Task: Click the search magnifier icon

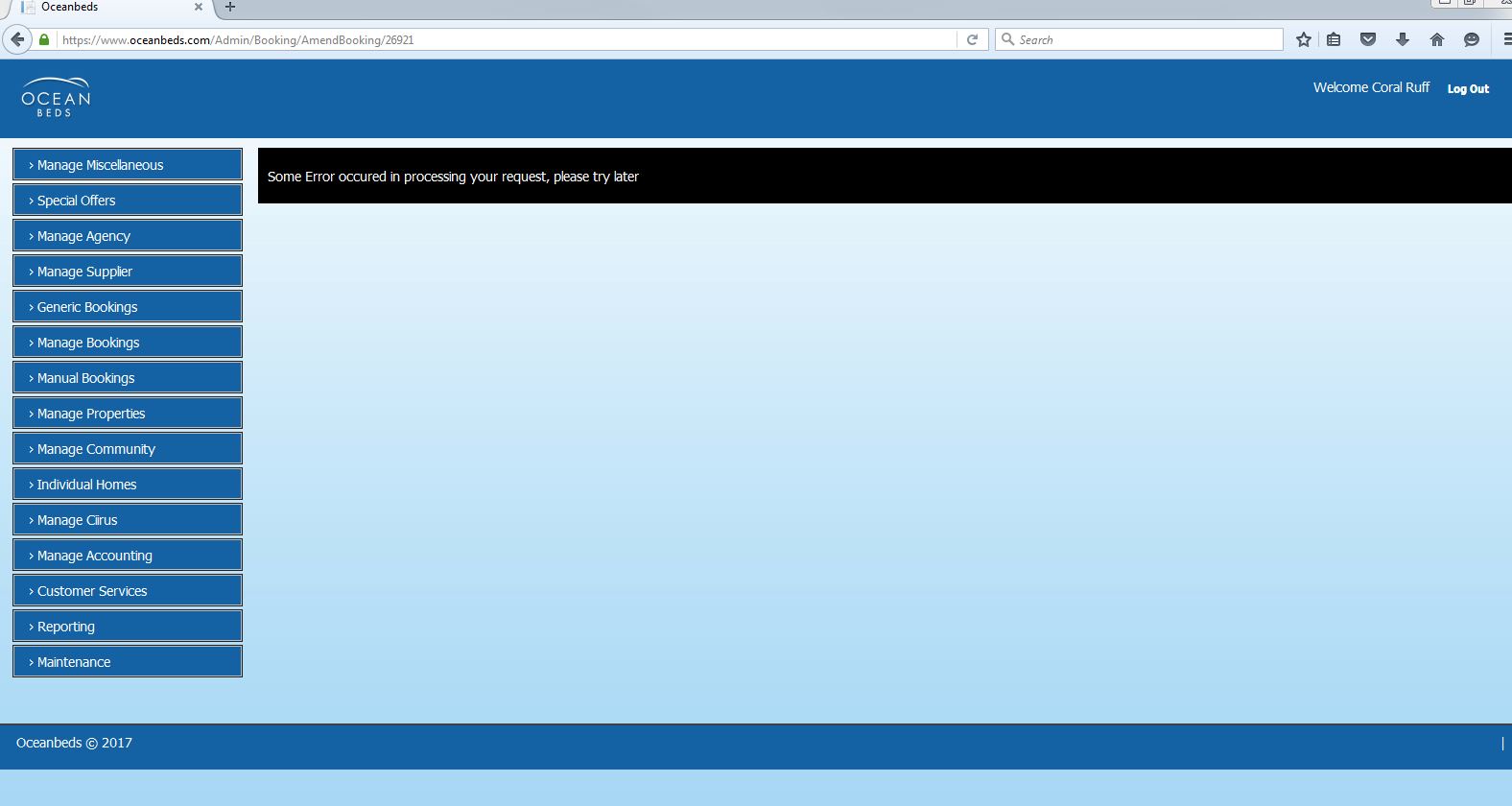Action: tap(1007, 39)
